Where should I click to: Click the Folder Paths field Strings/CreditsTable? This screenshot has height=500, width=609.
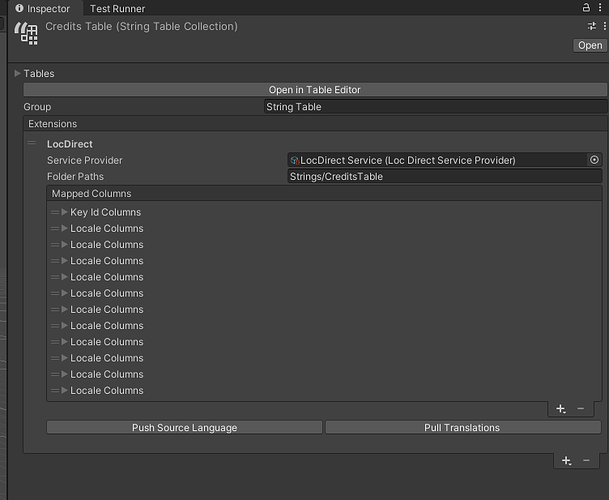point(445,176)
